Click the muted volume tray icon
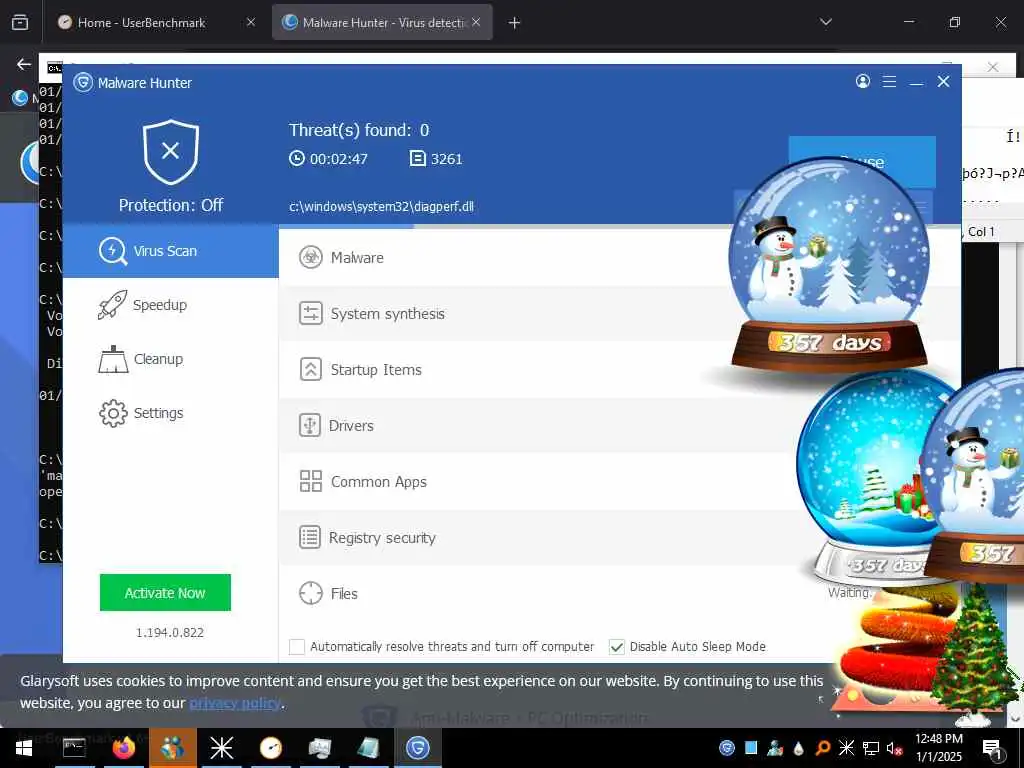1024x768 pixels. pos(894,748)
